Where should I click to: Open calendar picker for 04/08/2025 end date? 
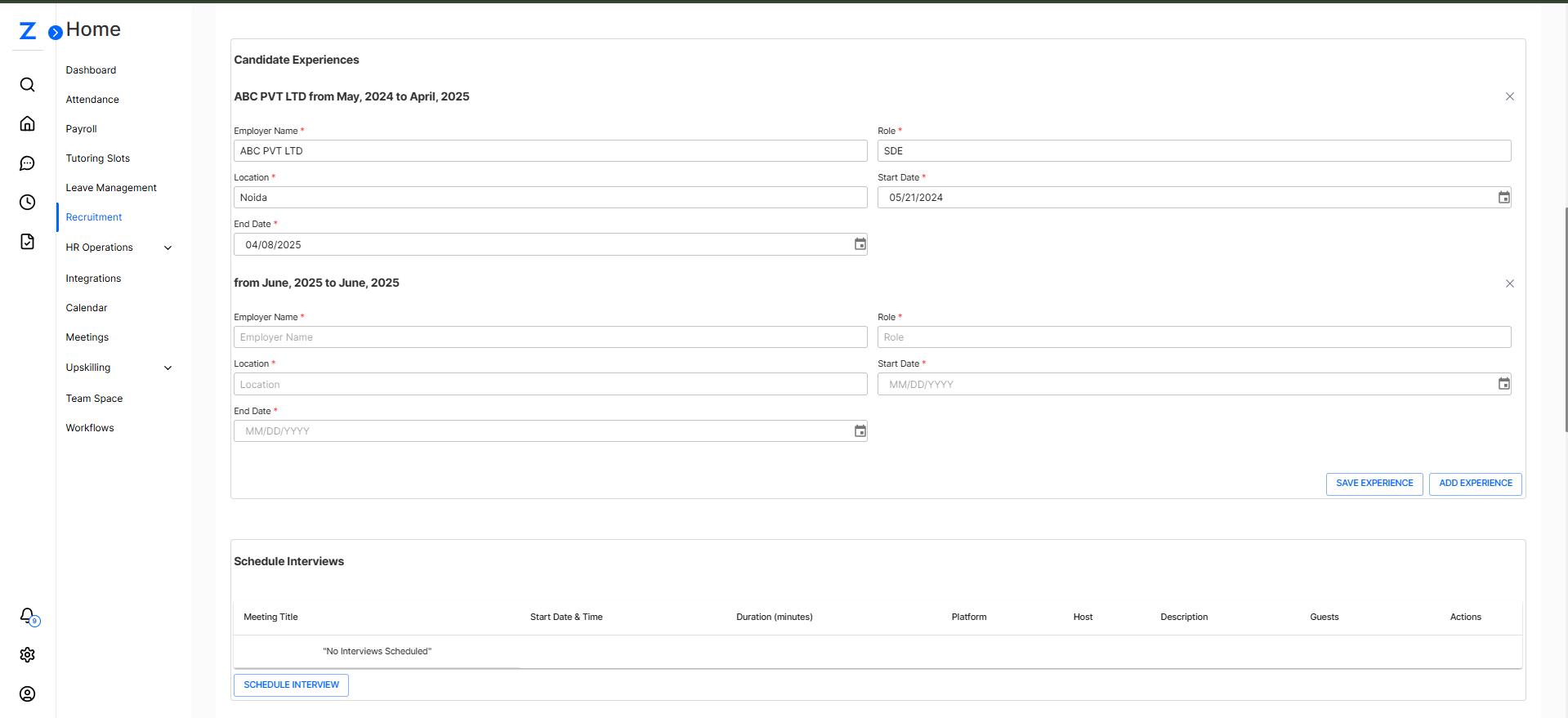[x=860, y=244]
